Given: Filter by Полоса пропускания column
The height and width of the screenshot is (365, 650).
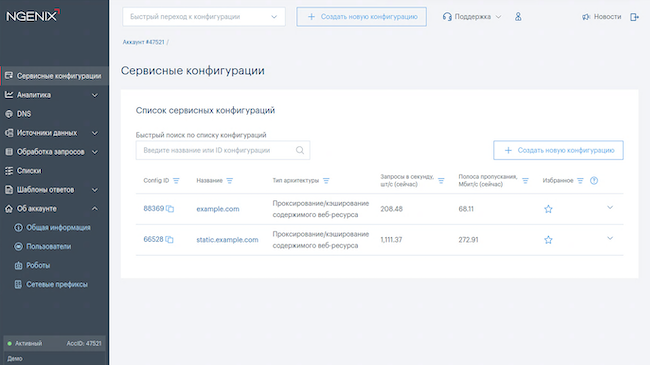Looking at the screenshot, I should tap(525, 180).
